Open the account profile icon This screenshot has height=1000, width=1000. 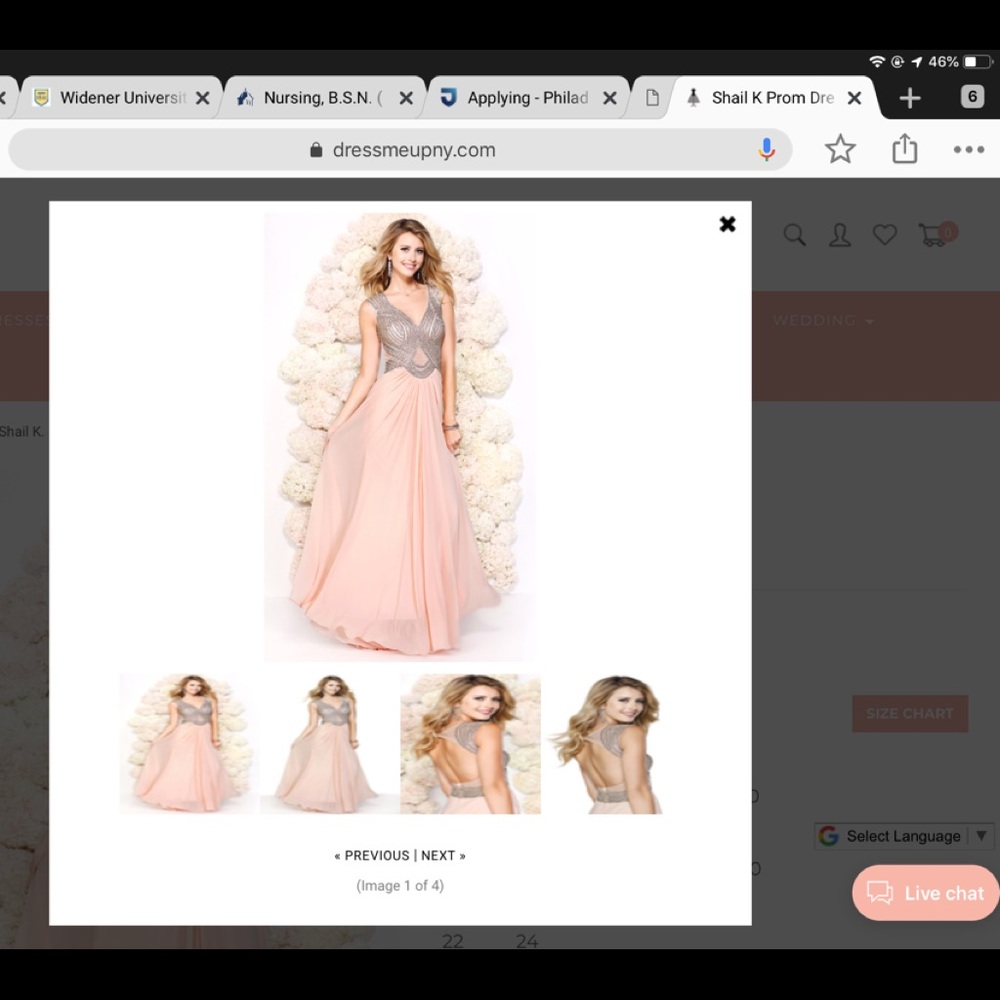[x=839, y=234]
